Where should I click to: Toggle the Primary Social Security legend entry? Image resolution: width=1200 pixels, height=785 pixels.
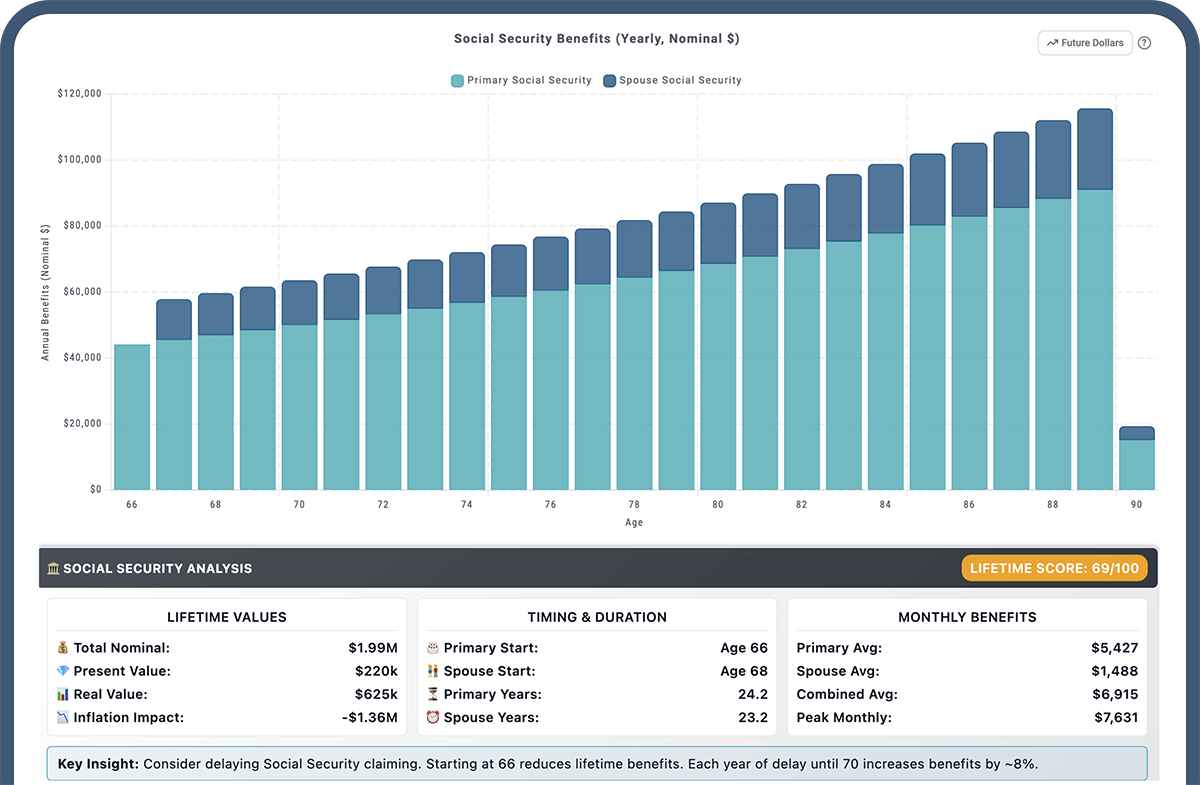click(520, 80)
